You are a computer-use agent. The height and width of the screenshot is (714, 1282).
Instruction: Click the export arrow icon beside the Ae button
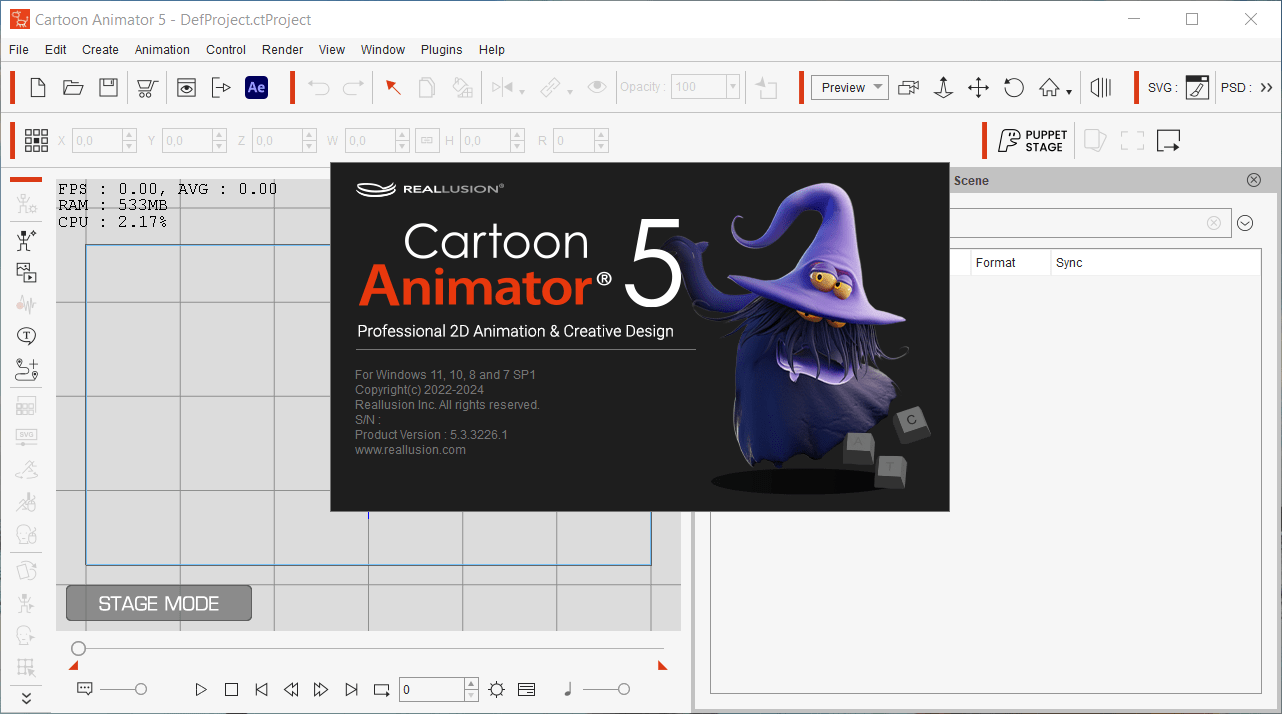click(221, 88)
